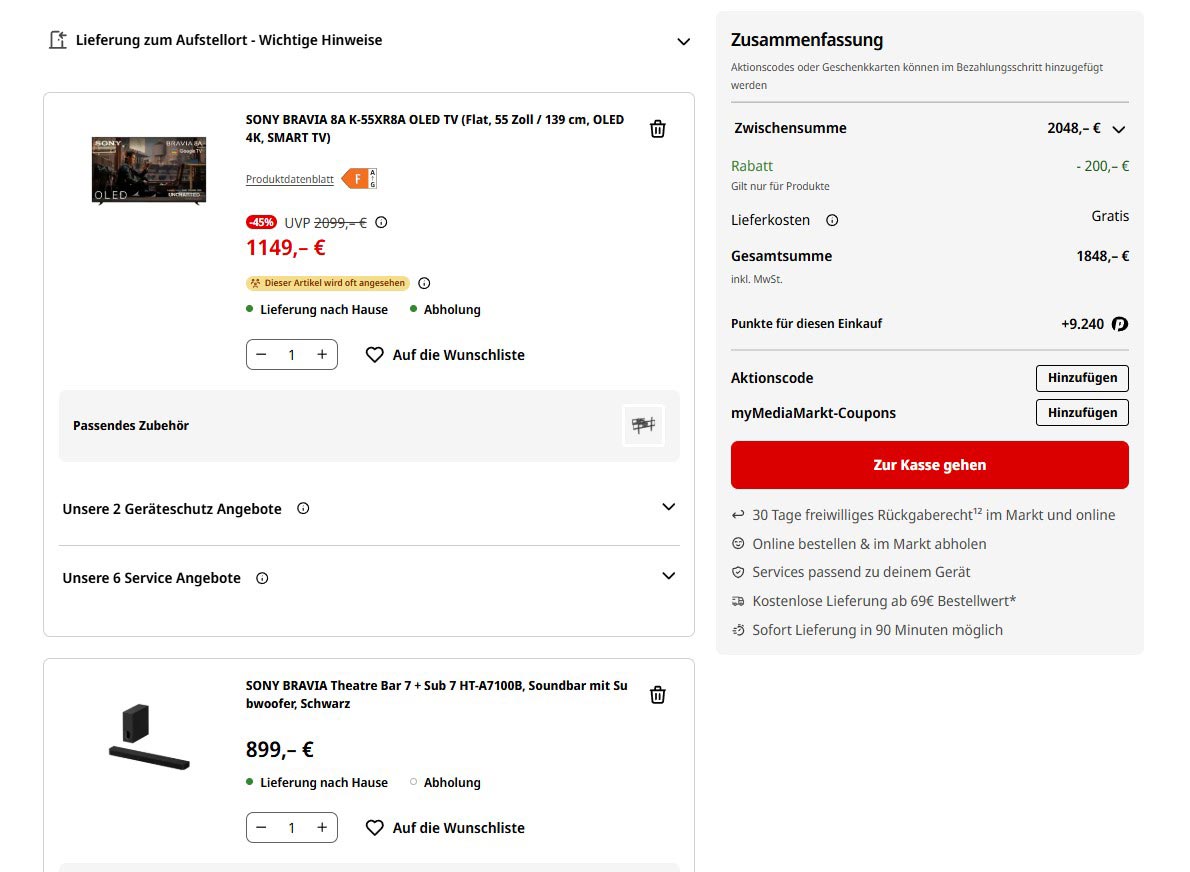Click the -45% discount badge
Image resolution: width=1190 pixels, height=872 pixels.
click(x=261, y=222)
